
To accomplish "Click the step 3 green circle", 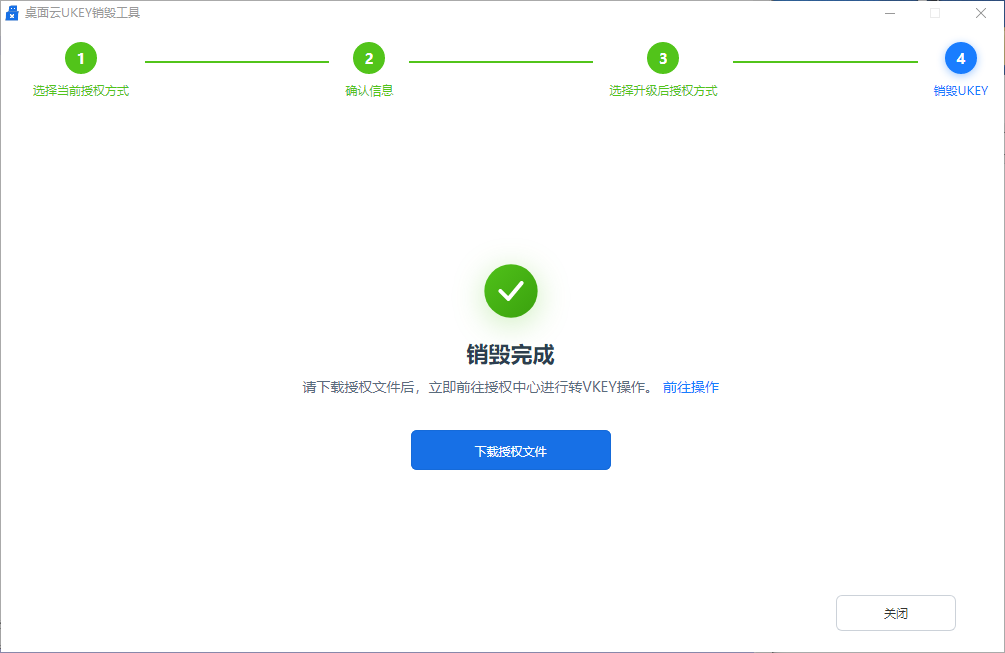I will (663, 58).
